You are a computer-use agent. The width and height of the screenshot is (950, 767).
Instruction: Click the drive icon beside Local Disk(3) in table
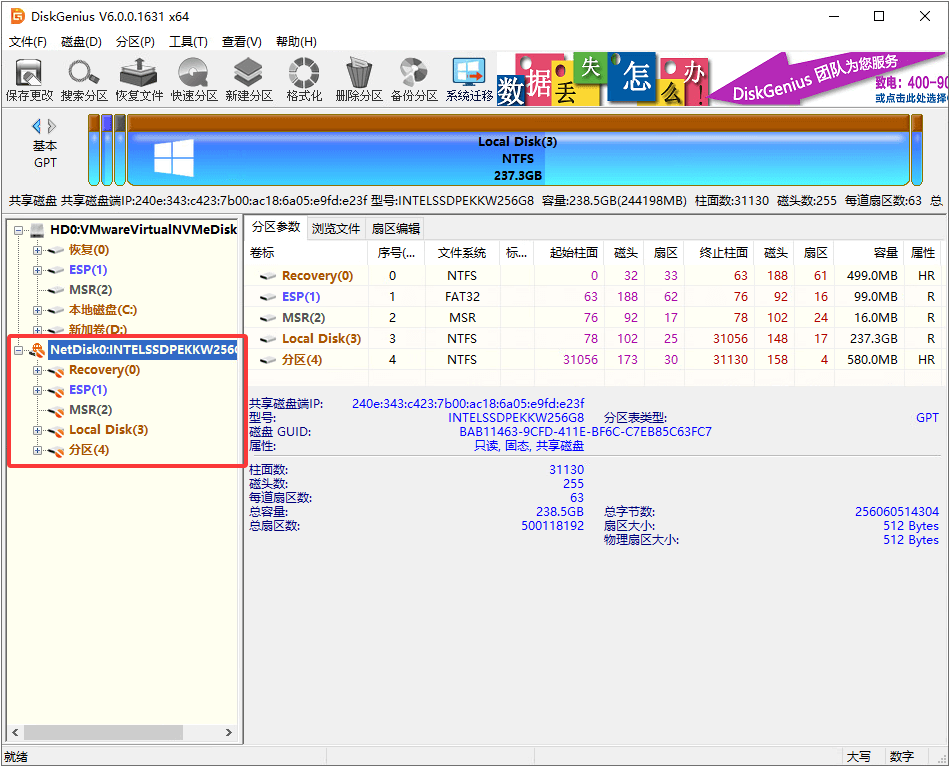pos(268,339)
